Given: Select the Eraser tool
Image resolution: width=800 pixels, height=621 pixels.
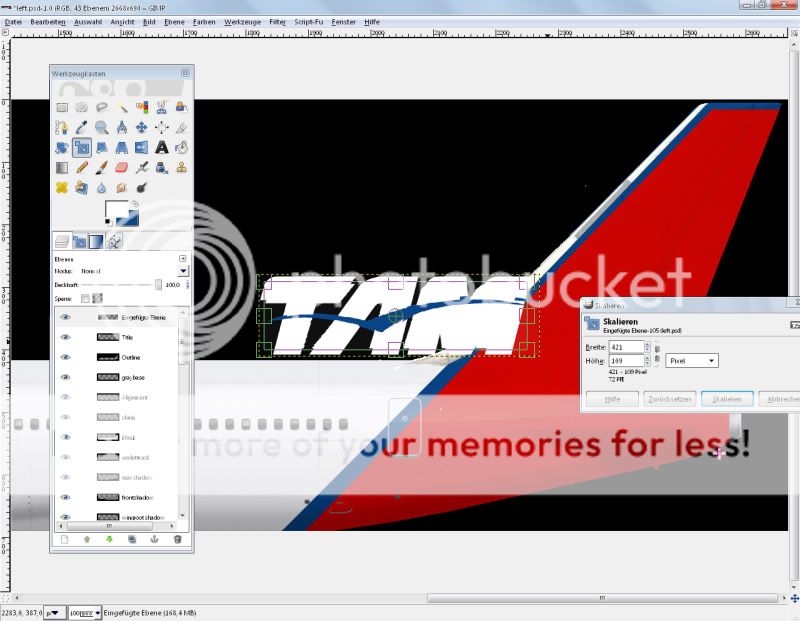Looking at the screenshot, I should 121,168.
